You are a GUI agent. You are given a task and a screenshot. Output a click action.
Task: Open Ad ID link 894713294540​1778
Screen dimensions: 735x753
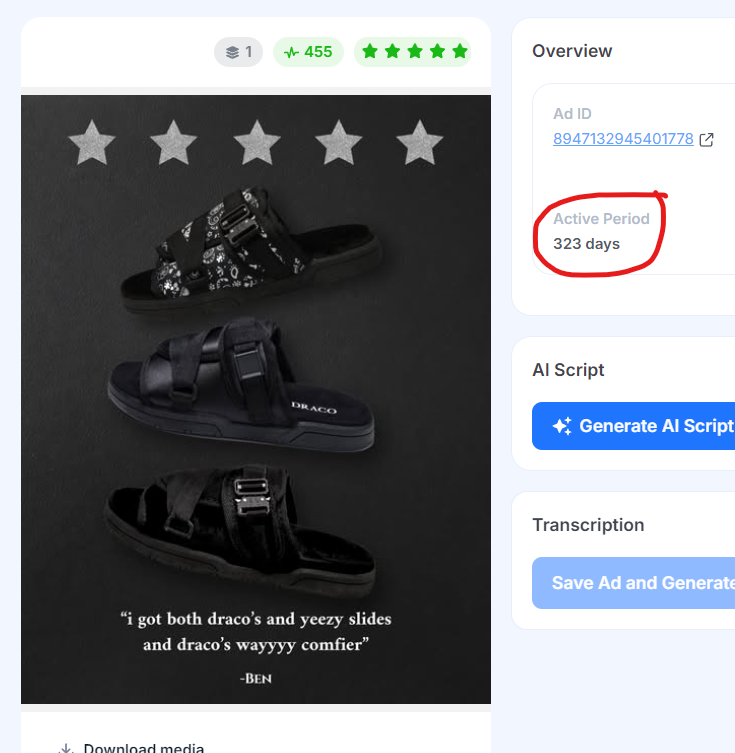pos(623,139)
